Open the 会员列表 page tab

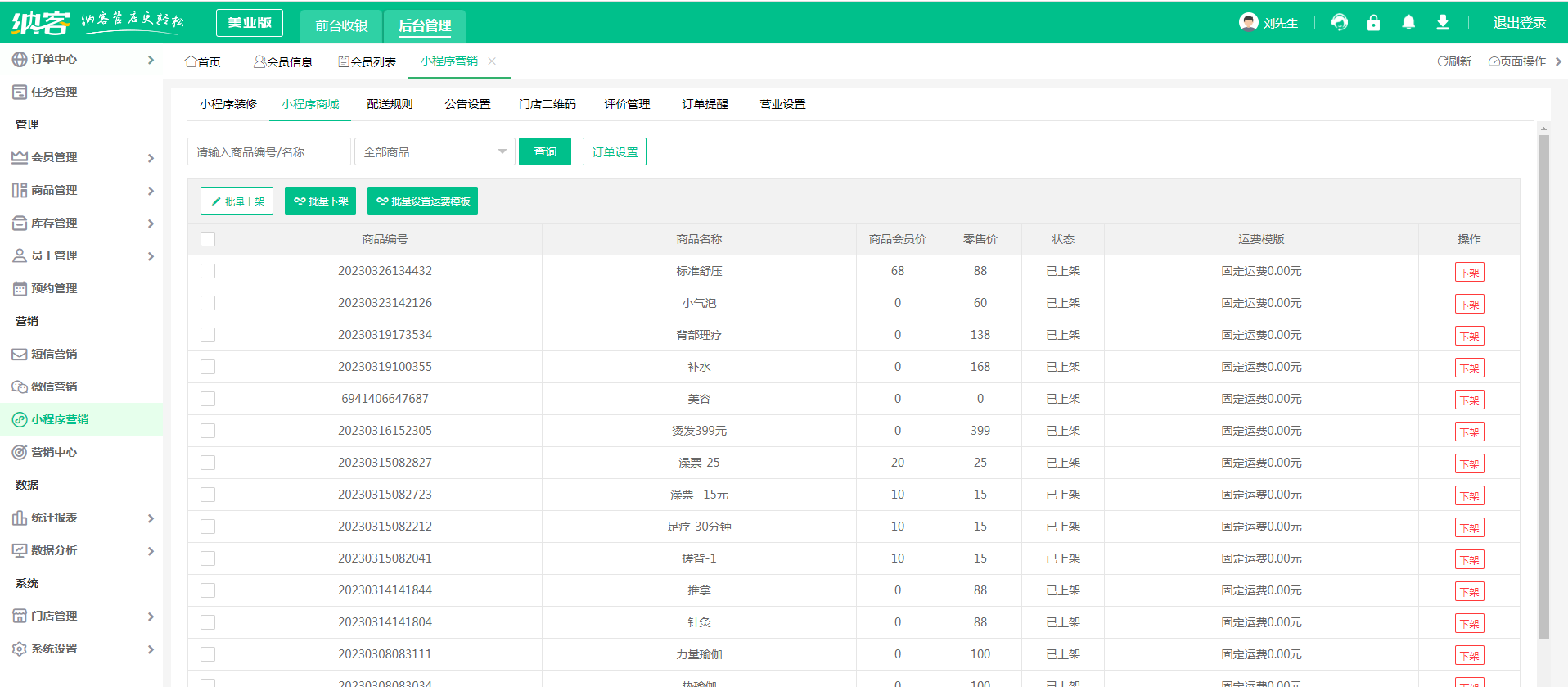tap(367, 61)
